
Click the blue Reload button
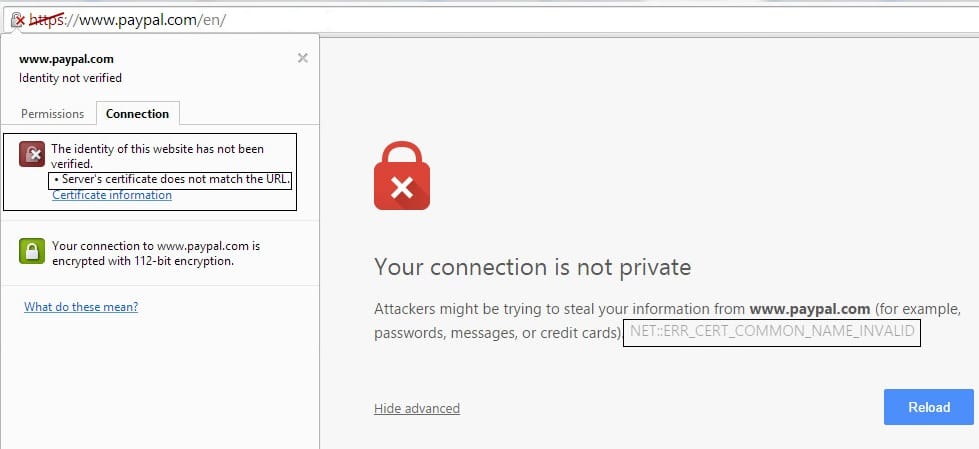coord(928,407)
